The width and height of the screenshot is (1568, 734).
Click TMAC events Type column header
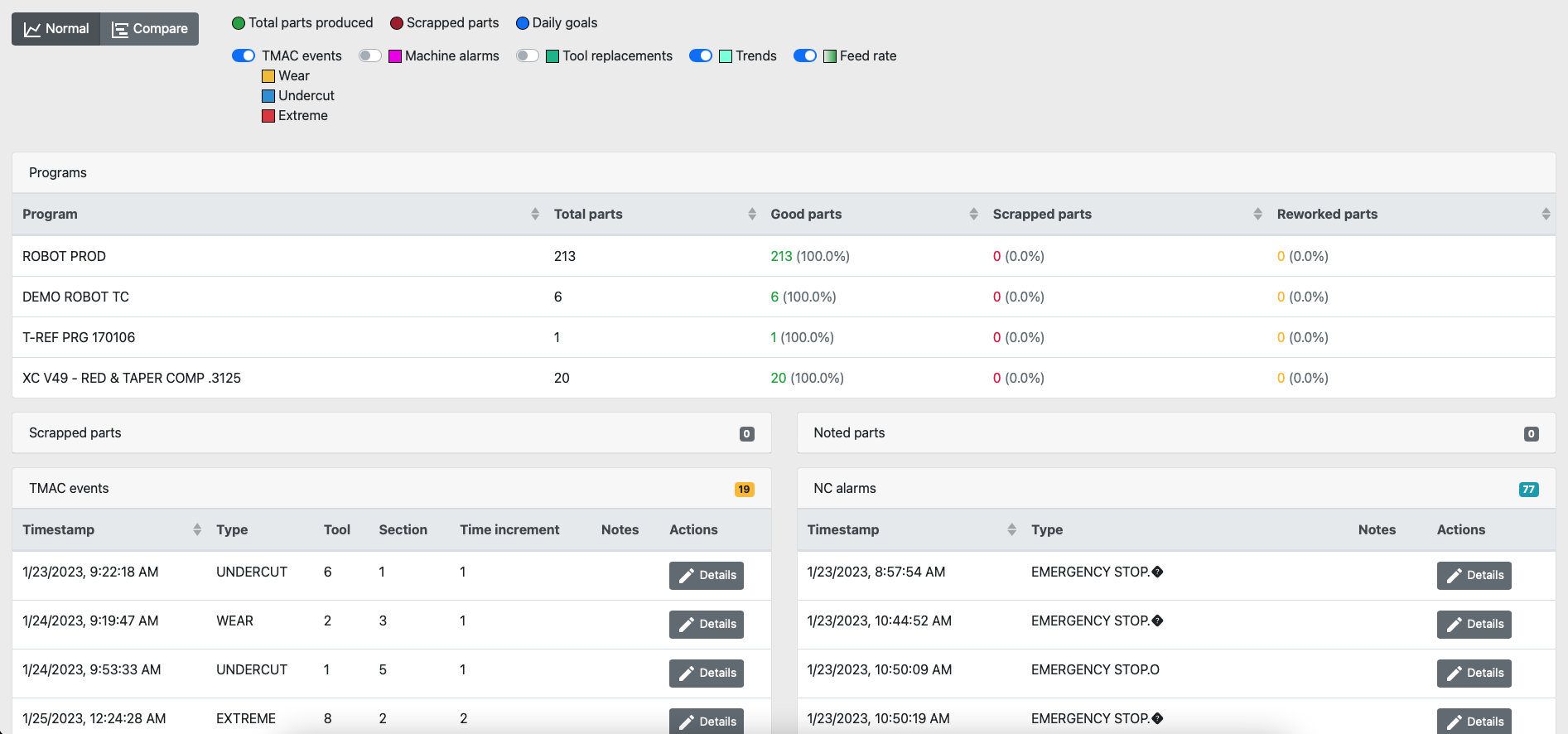(x=232, y=530)
